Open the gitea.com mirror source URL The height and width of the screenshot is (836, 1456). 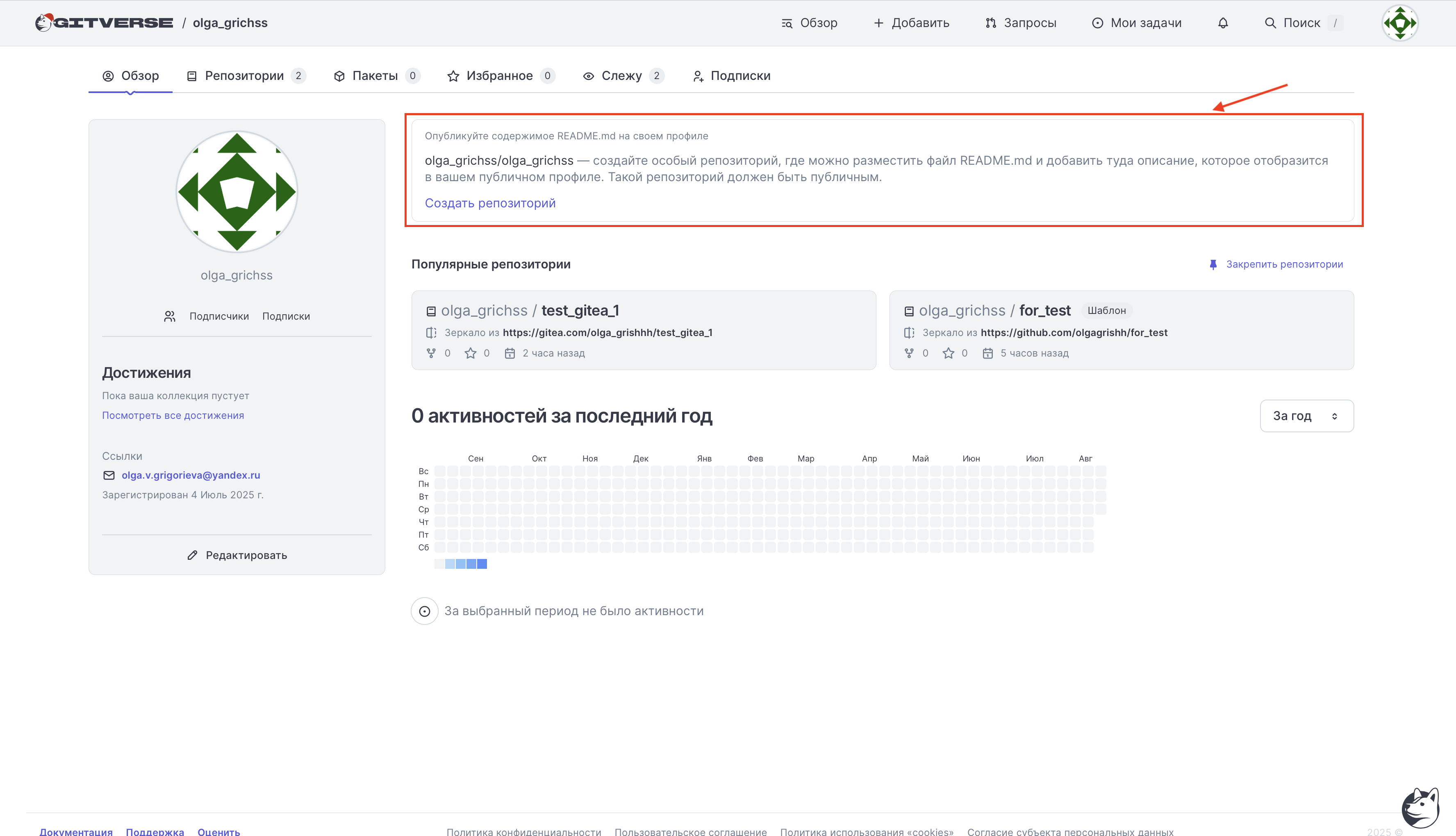click(x=607, y=333)
